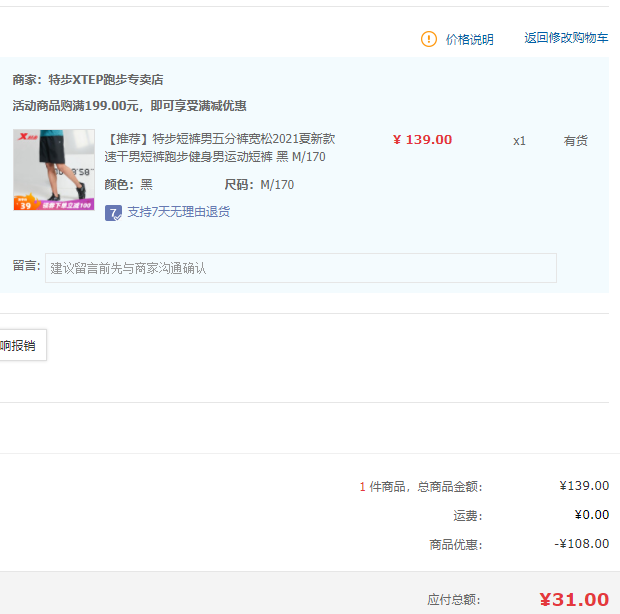Open 支持7天无理由退货 return policy link
620x614 pixels.
click(178, 212)
